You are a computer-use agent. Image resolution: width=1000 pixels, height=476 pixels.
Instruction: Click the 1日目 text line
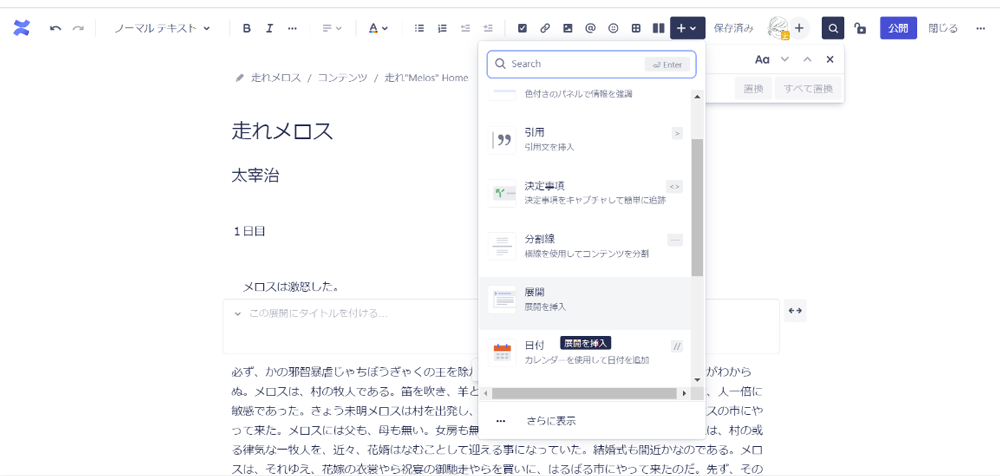(249, 232)
